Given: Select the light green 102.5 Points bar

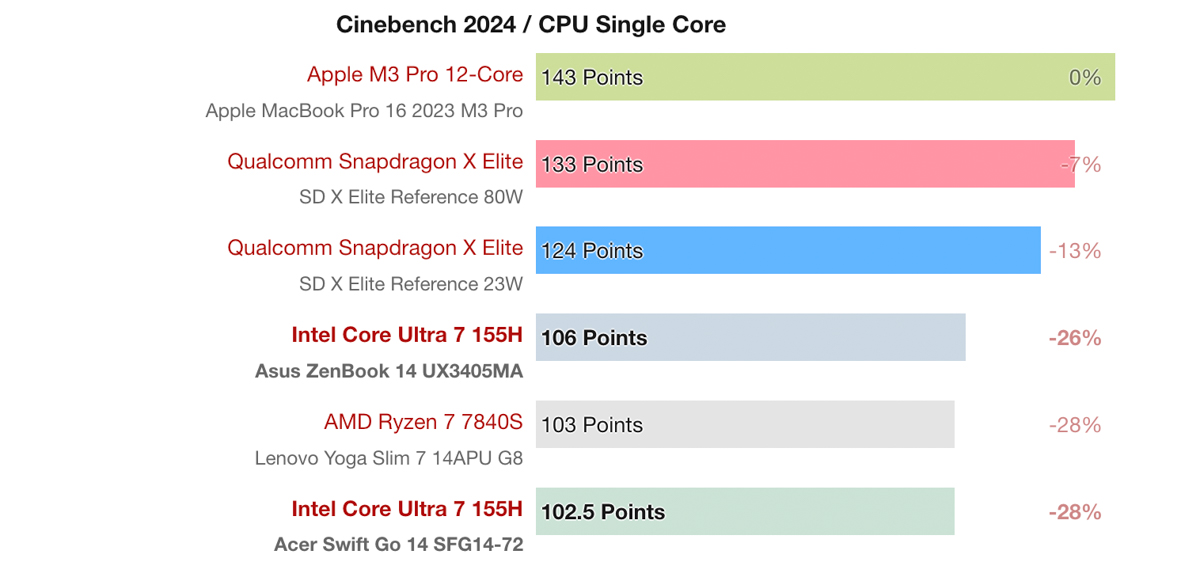Looking at the screenshot, I should coord(745,512).
